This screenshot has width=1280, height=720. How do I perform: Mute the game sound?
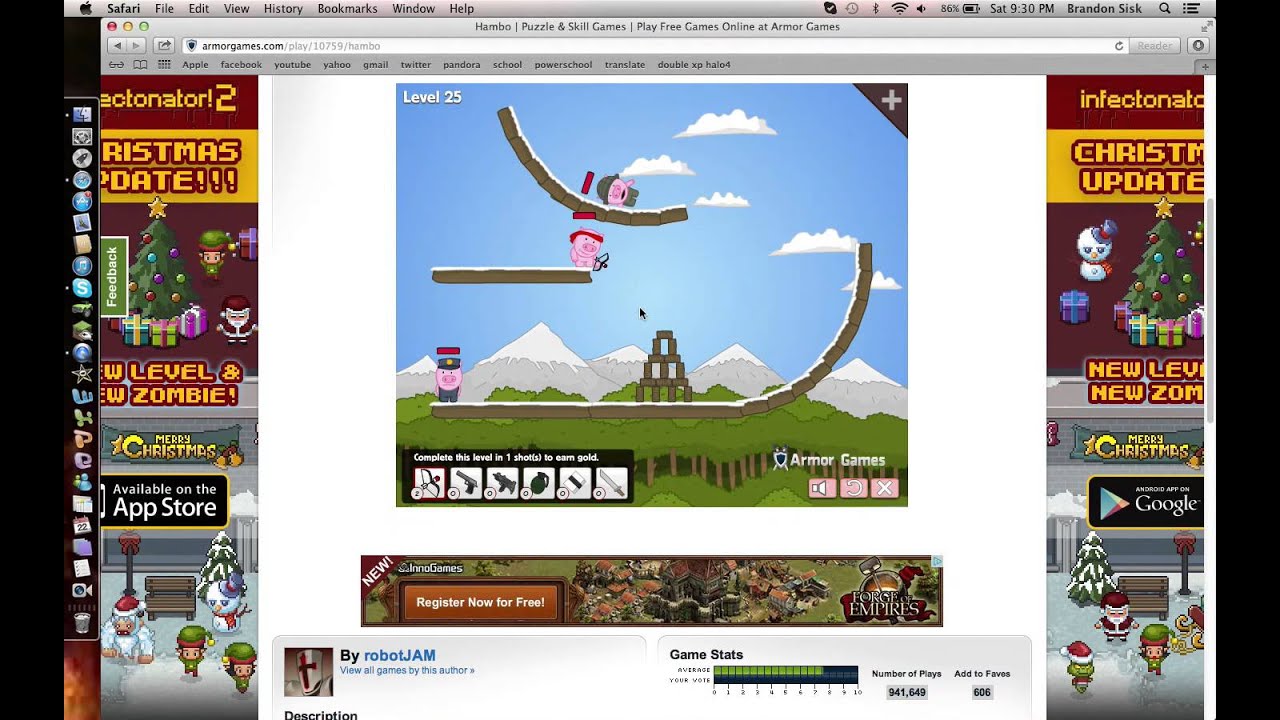[x=821, y=488]
